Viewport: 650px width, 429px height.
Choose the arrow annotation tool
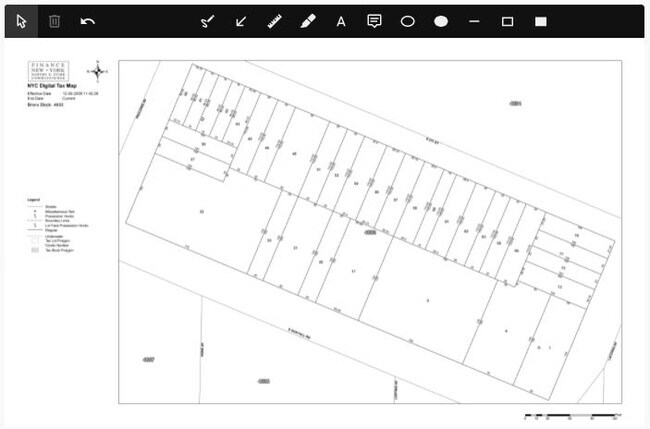click(x=241, y=21)
